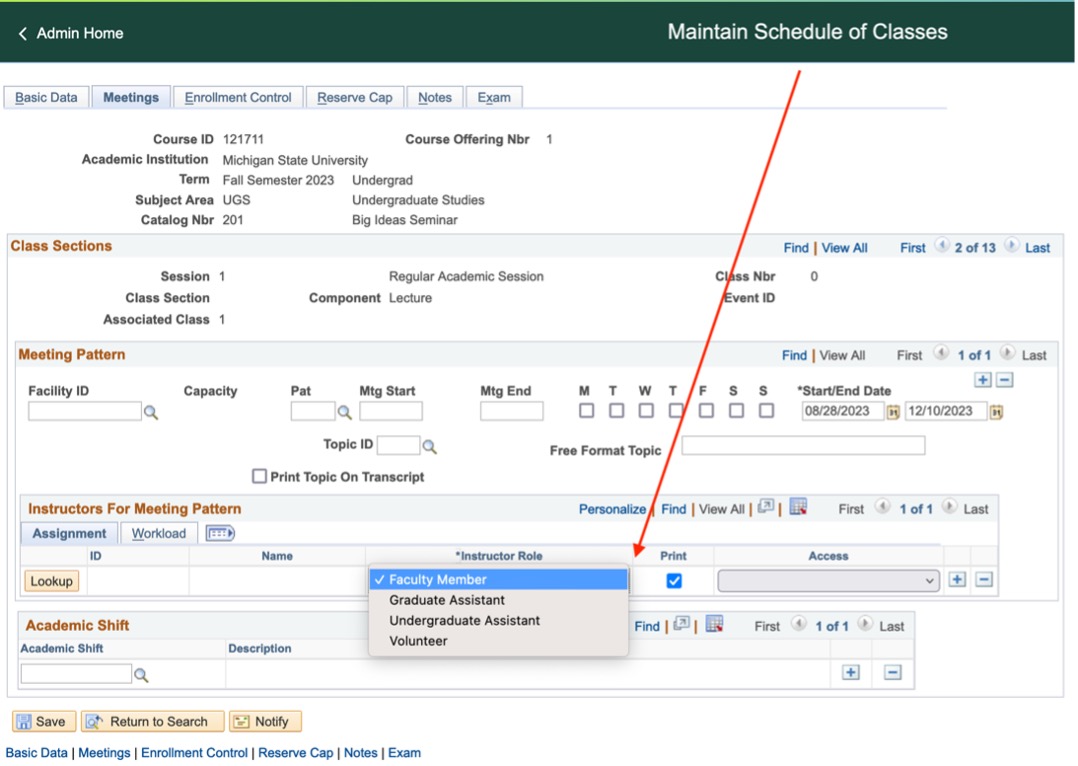The height and width of the screenshot is (766, 1078).
Task: Check the Thursday checkbox
Action: [676, 411]
